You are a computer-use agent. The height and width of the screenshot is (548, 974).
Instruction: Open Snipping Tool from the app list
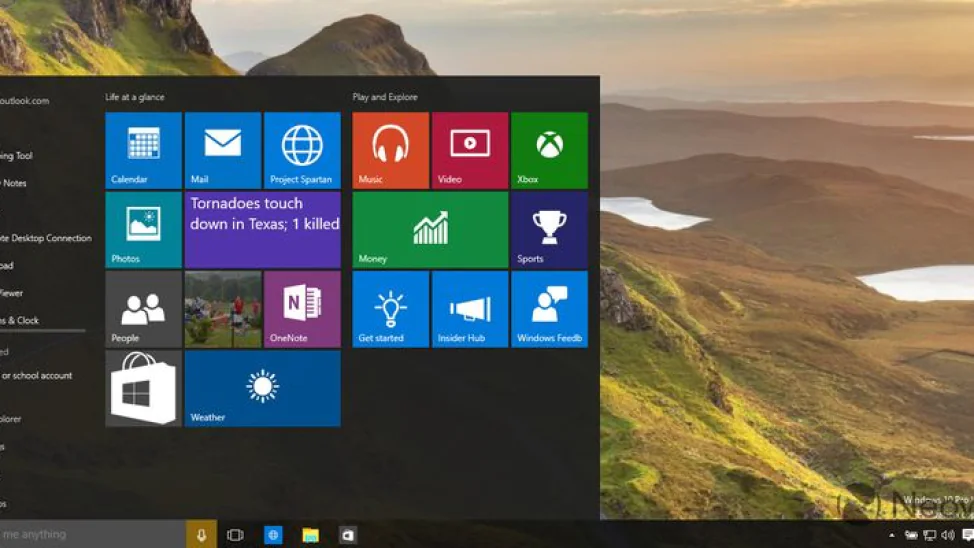(x=16, y=156)
